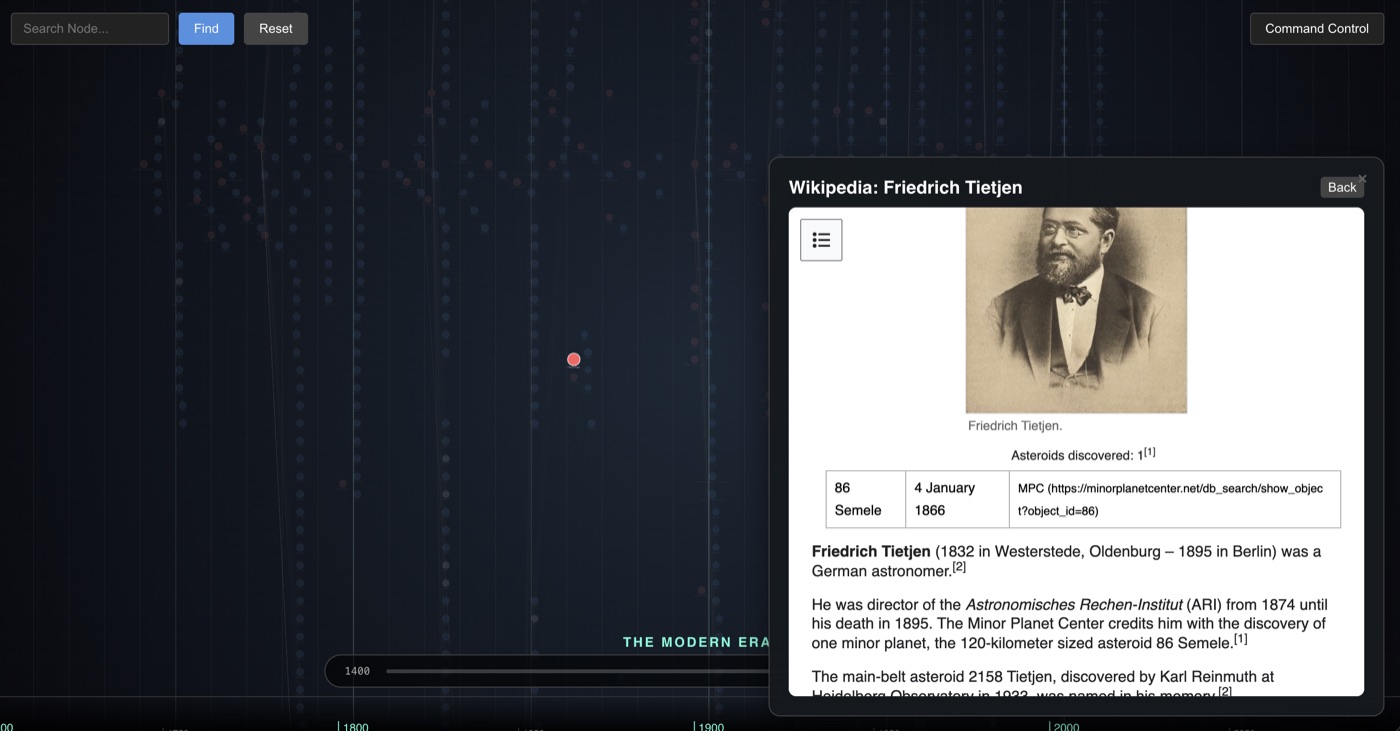Click the 'Friedrich Tietjen.' image caption
Viewport: 1400px width, 731px height.
pyautogui.click(x=1015, y=426)
